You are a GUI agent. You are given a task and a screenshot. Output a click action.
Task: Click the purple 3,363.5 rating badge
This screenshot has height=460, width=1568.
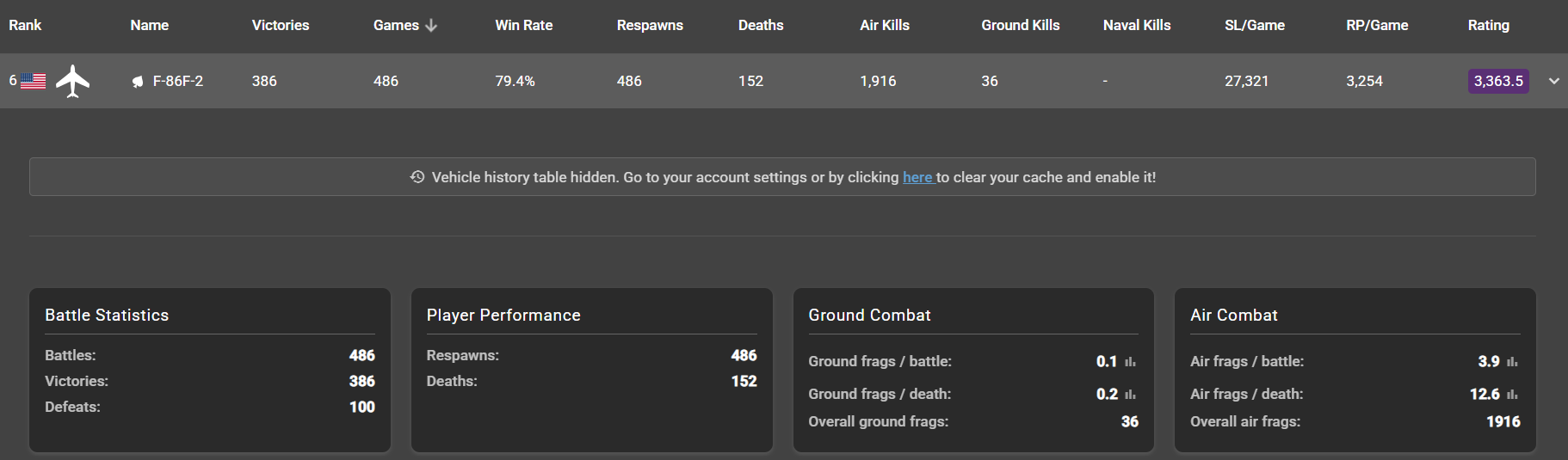[x=1497, y=81]
